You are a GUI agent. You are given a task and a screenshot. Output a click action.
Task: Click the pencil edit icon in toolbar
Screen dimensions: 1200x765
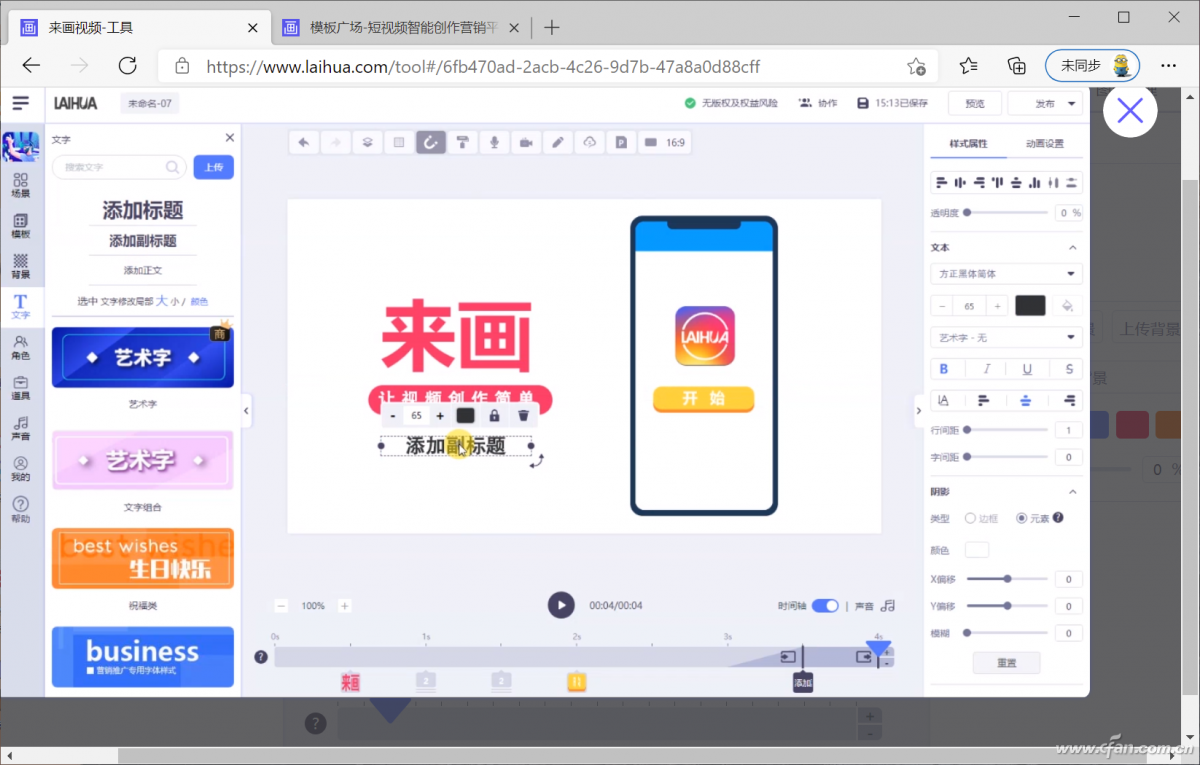(x=558, y=143)
